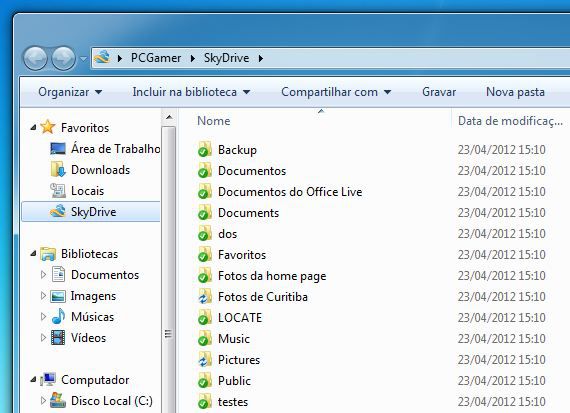
Task: Open Incluir na biblioteca menu
Action: point(191,92)
